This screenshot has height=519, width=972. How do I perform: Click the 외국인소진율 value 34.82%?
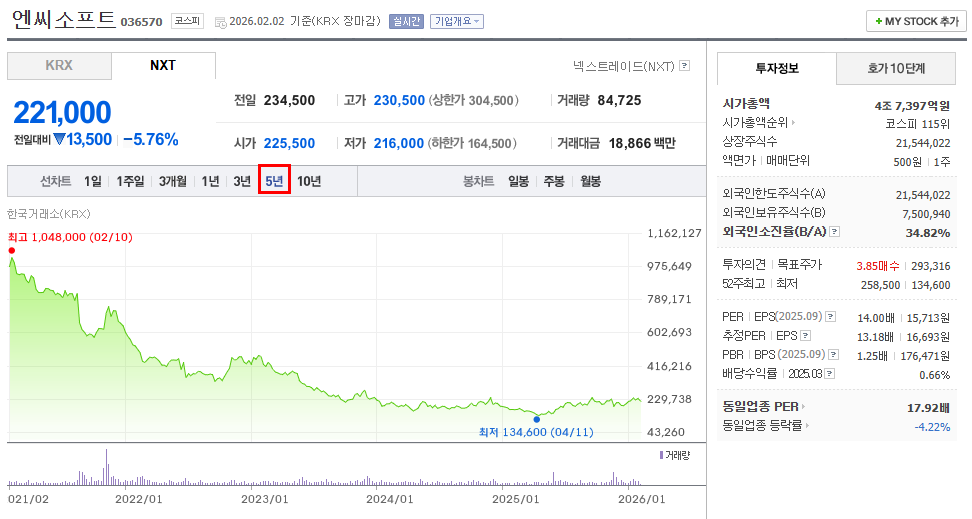928,233
